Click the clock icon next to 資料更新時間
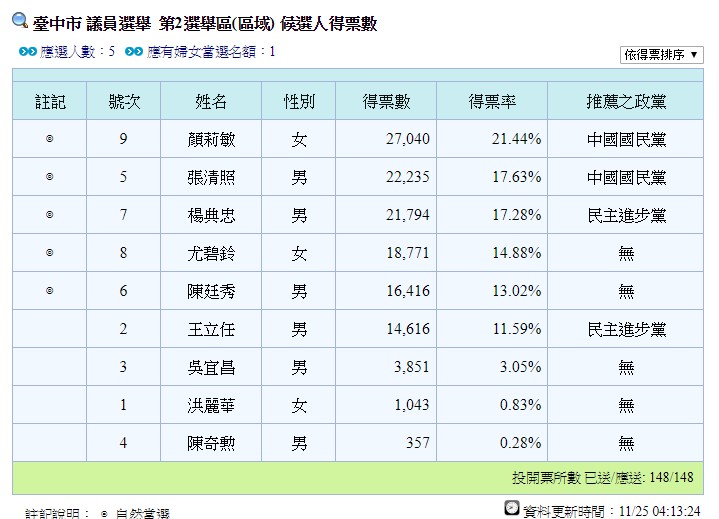This screenshot has height=519, width=719. coord(511,508)
